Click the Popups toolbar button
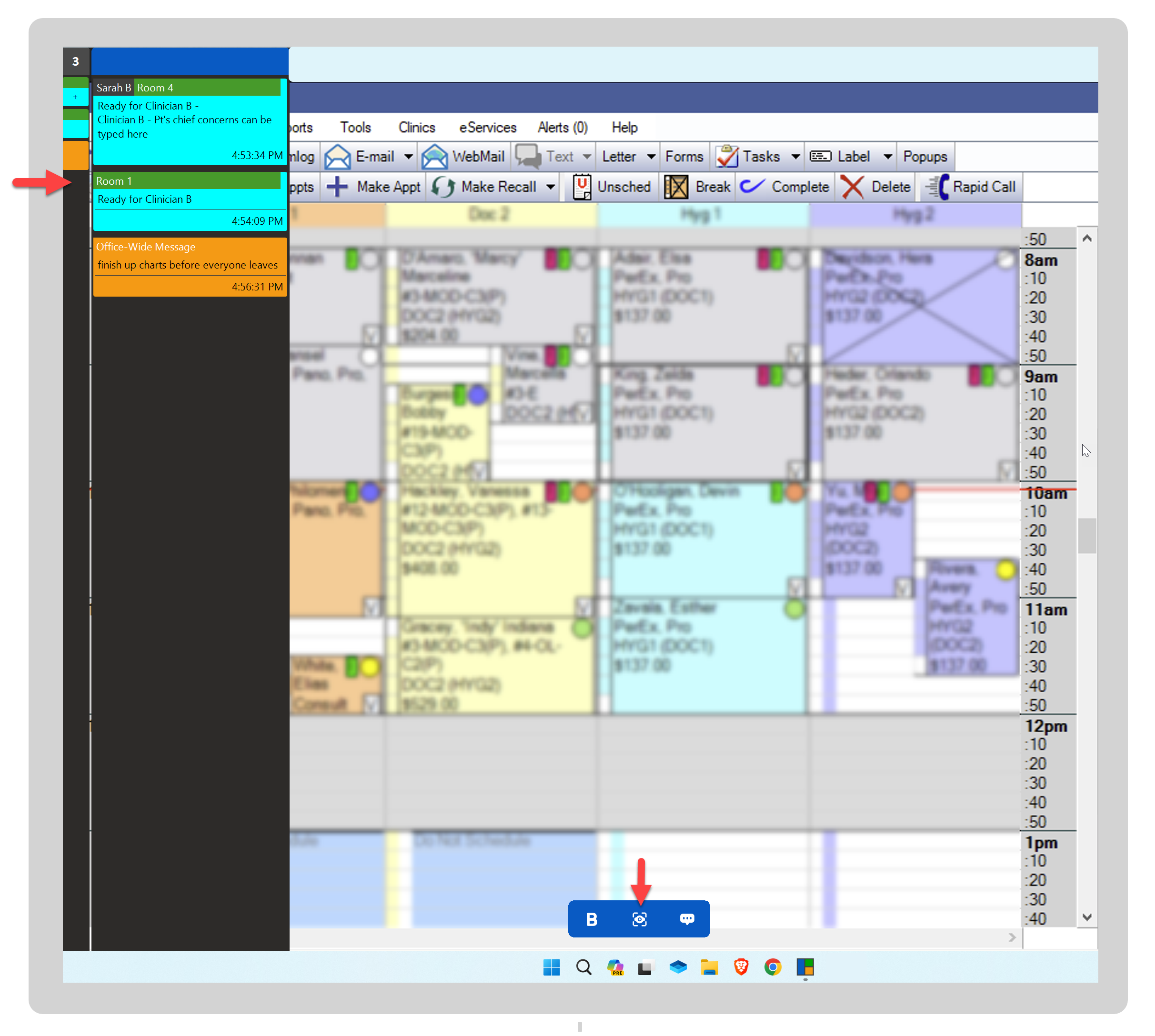The width and height of the screenshot is (1155, 1036). pyautogui.click(x=926, y=157)
